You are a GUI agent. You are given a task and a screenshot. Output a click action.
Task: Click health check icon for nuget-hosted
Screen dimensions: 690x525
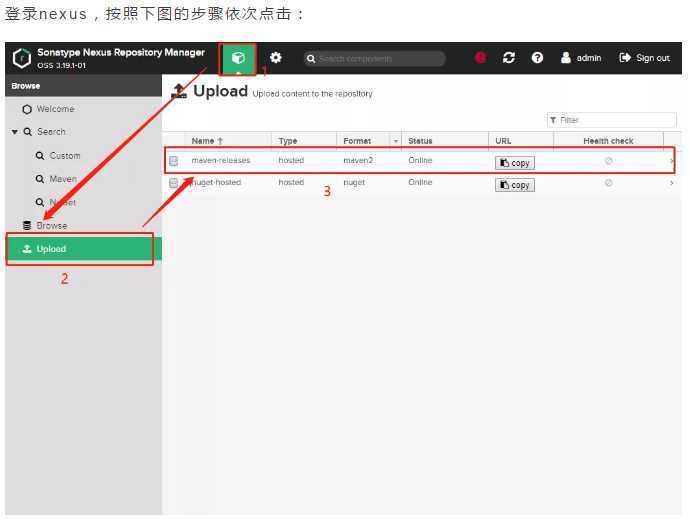pos(609,183)
